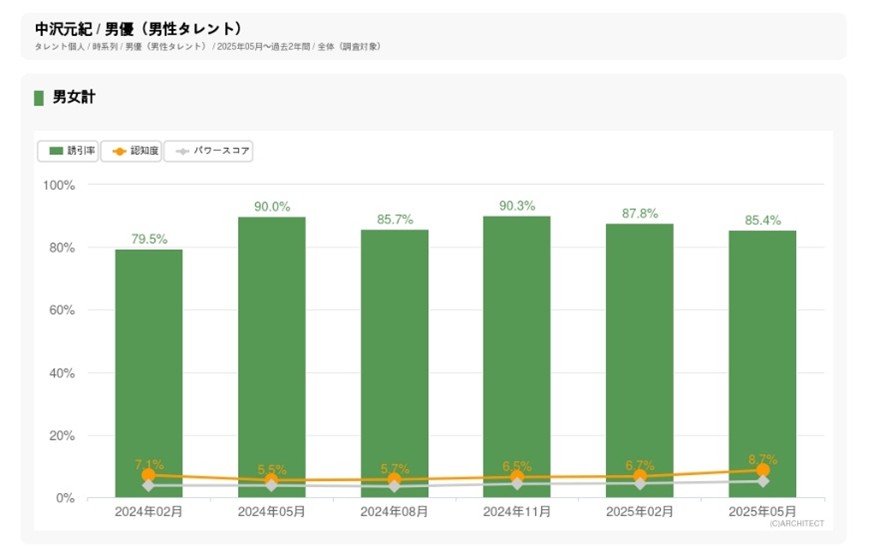Click the orange 認知度 marker at 2024年02月
Image resolution: width=874 pixels, height=558 pixels.
(x=148, y=475)
